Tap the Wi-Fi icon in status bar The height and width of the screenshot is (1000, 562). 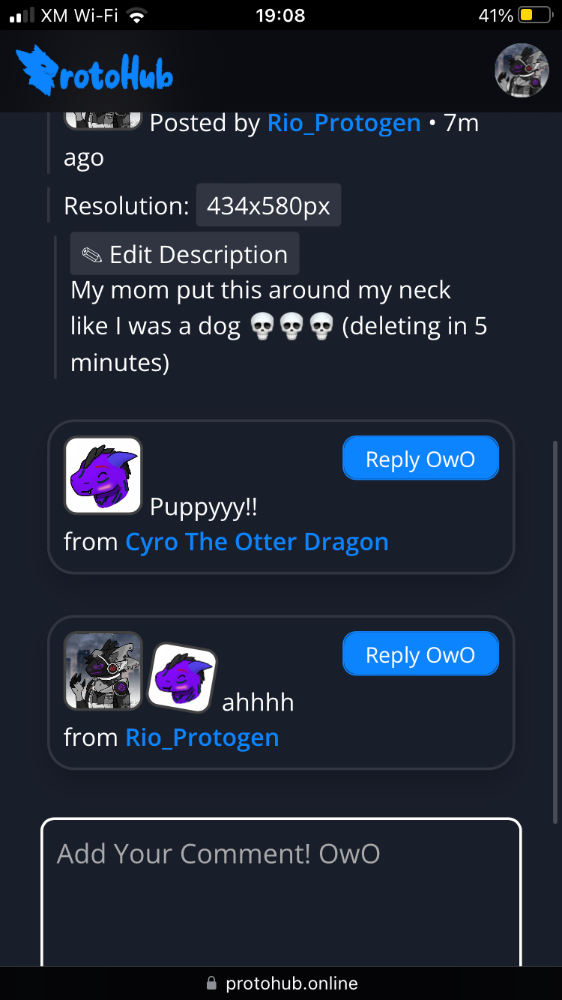point(135,15)
